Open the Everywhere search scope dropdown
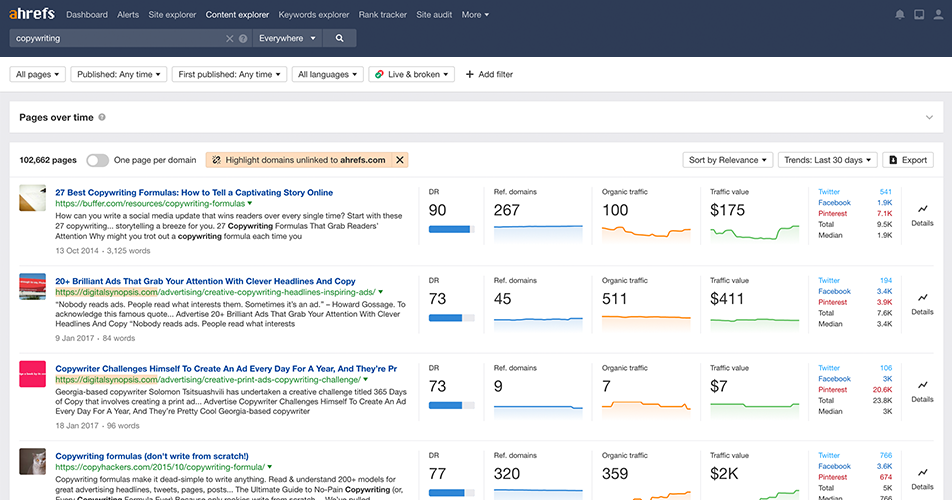This screenshot has width=952, height=500. click(x=287, y=38)
